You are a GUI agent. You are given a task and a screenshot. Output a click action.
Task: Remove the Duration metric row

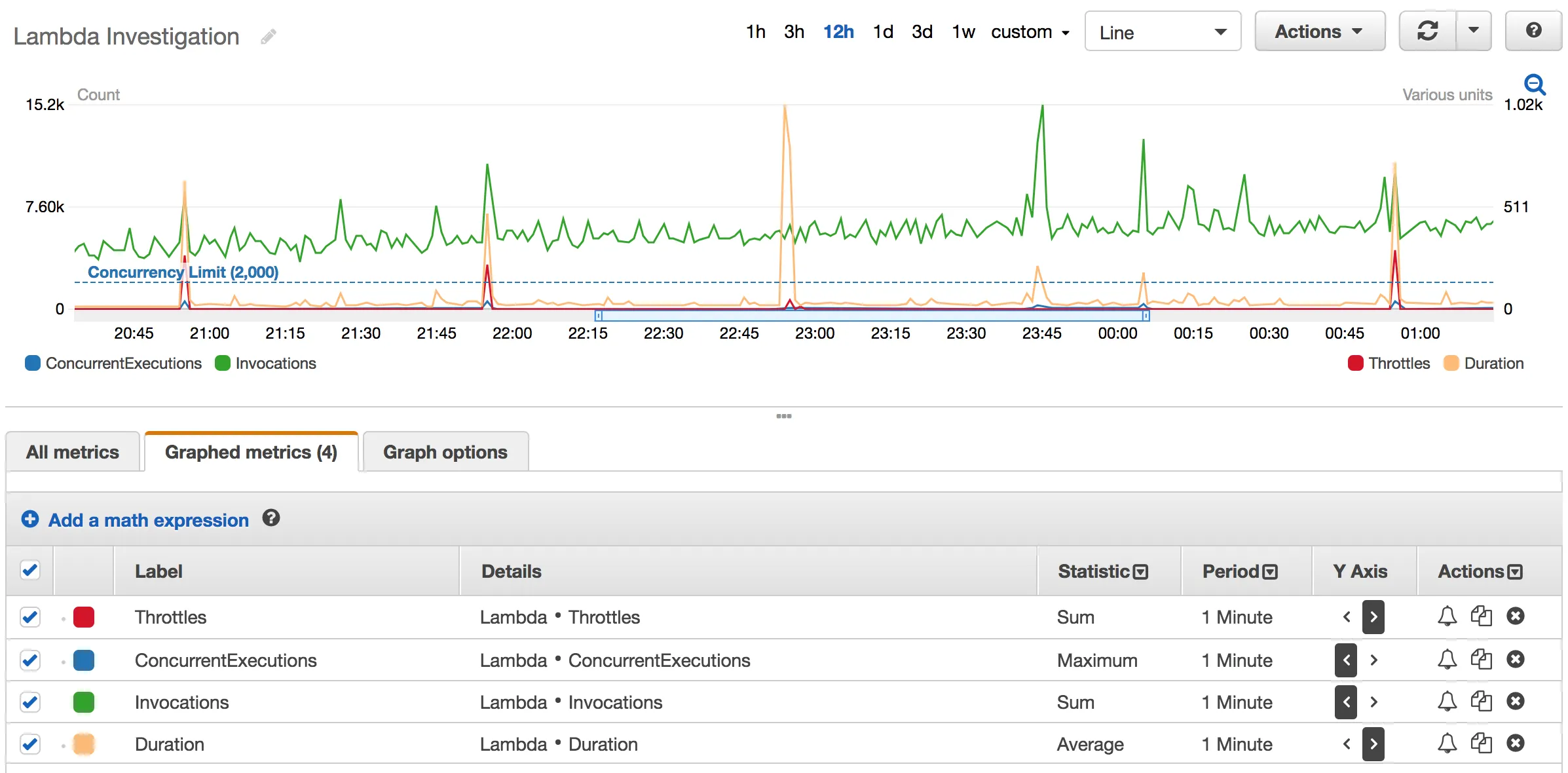(1515, 744)
